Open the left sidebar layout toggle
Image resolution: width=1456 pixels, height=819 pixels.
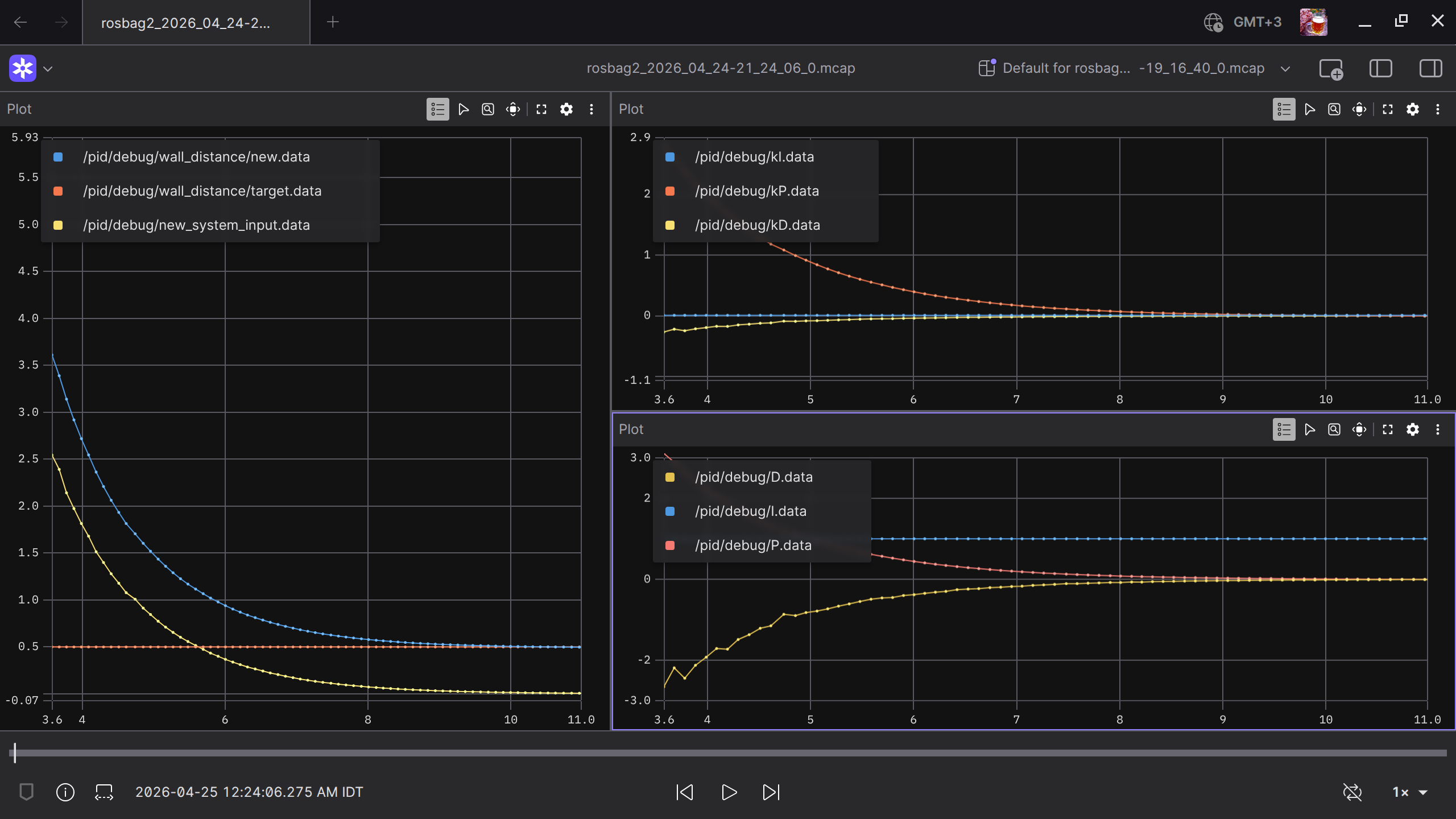click(1381, 68)
